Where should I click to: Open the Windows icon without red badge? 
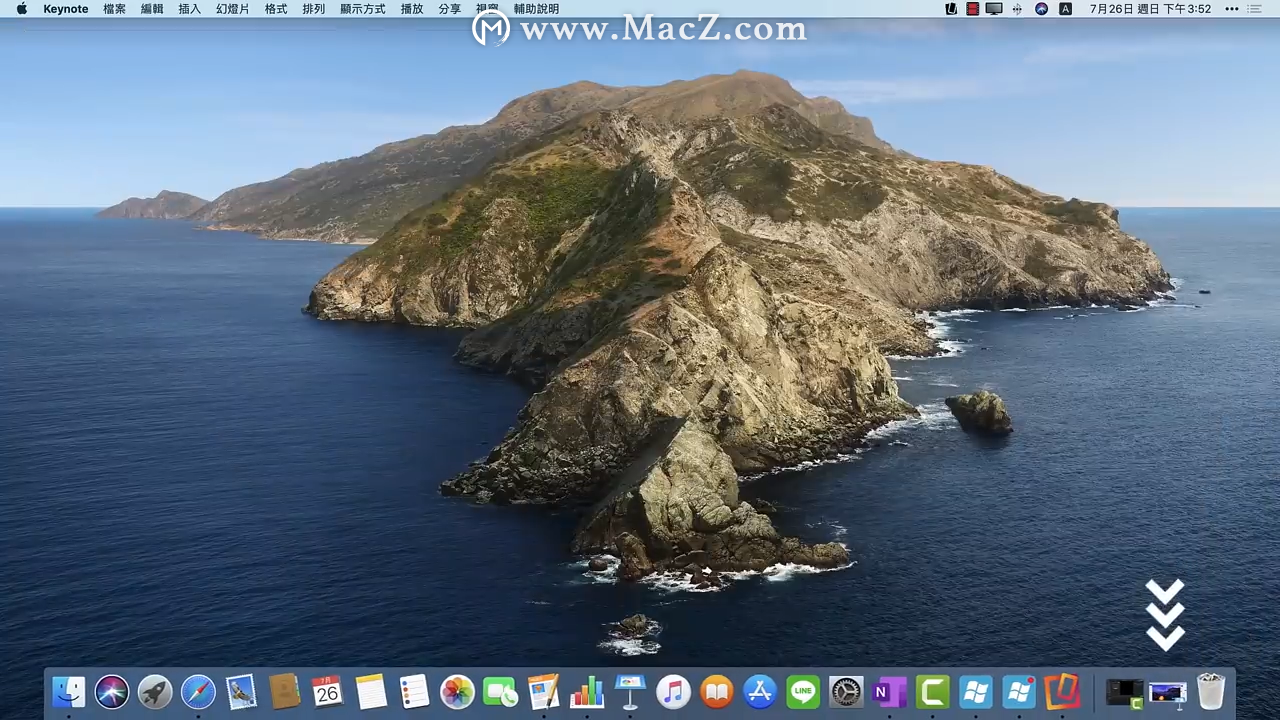[x=975, y=691]
